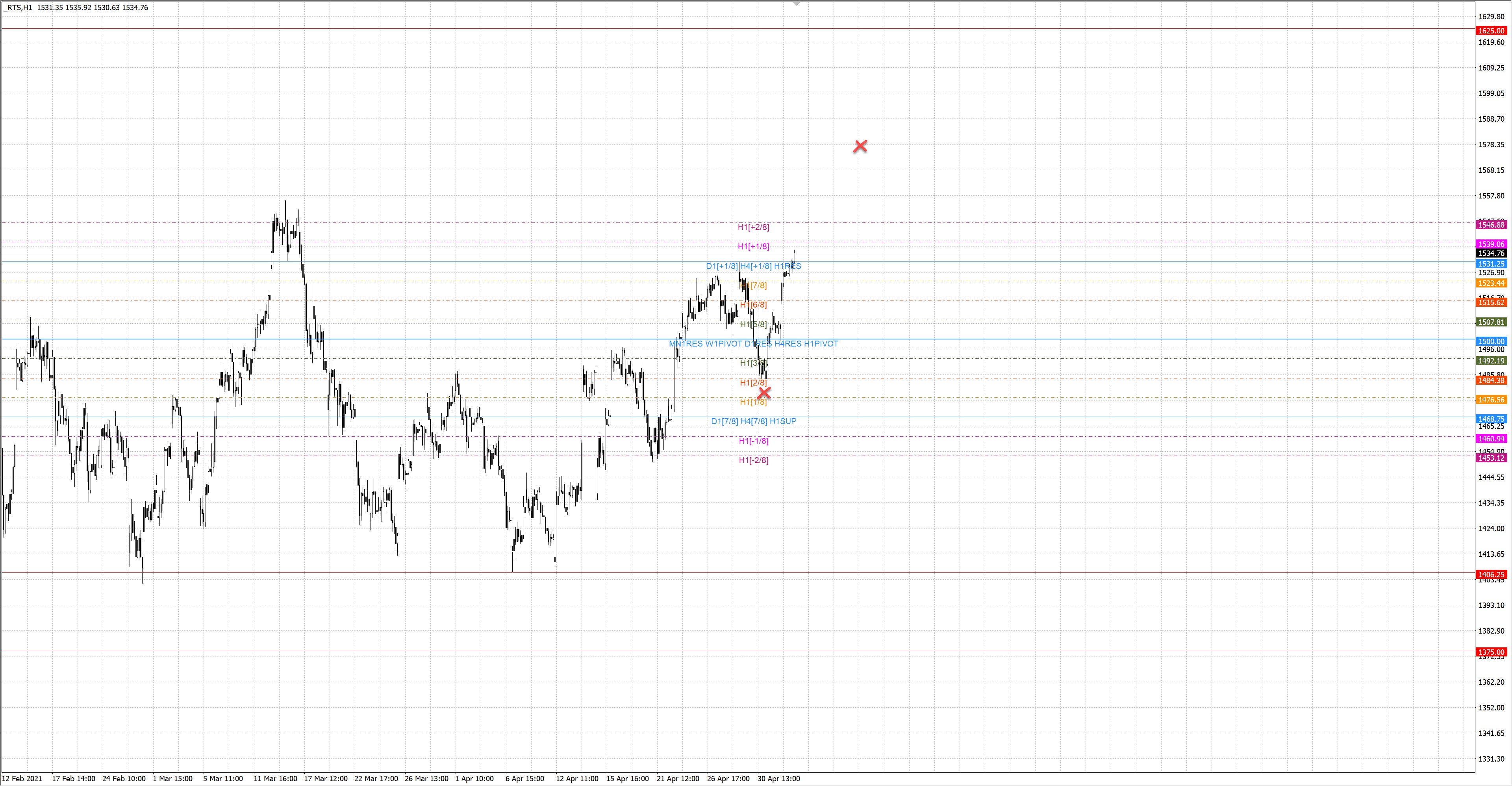Click the 11 Mar 16:00 time label

tap(275, 779)
